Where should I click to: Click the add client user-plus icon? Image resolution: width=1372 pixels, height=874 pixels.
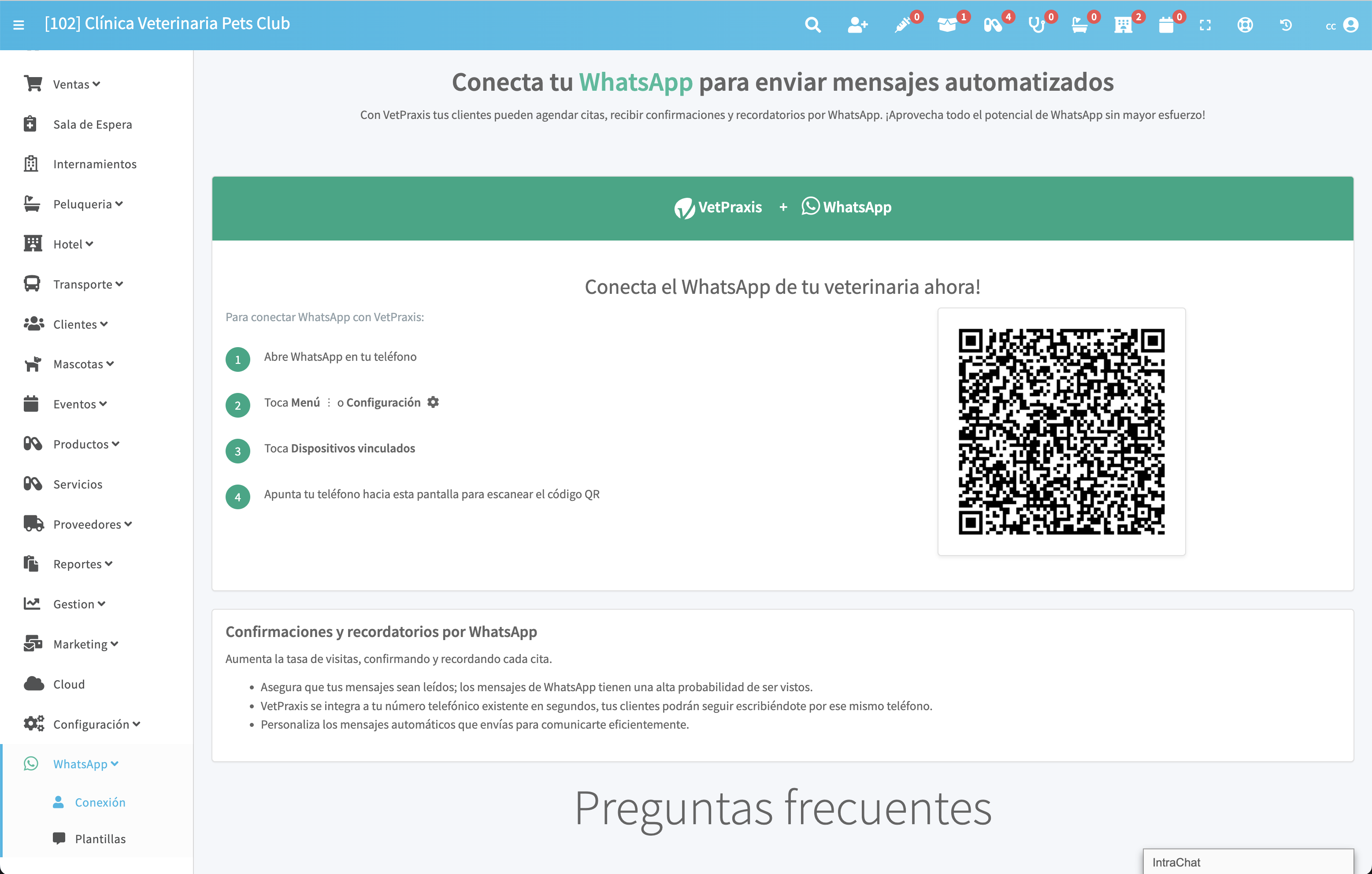857,25
